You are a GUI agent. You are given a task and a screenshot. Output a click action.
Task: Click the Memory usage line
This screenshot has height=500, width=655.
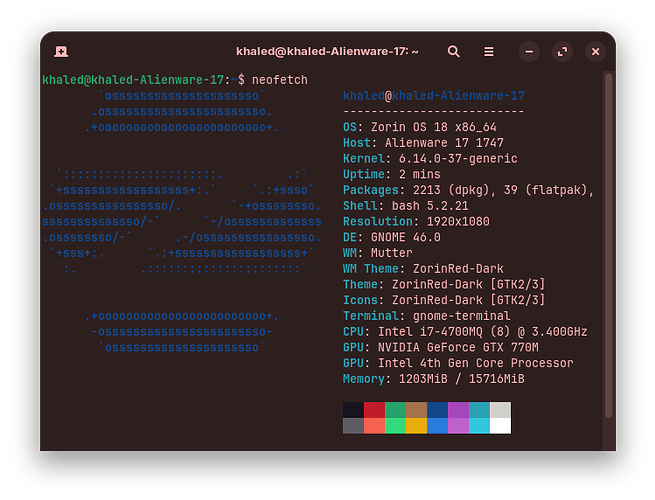pos(433,379)
